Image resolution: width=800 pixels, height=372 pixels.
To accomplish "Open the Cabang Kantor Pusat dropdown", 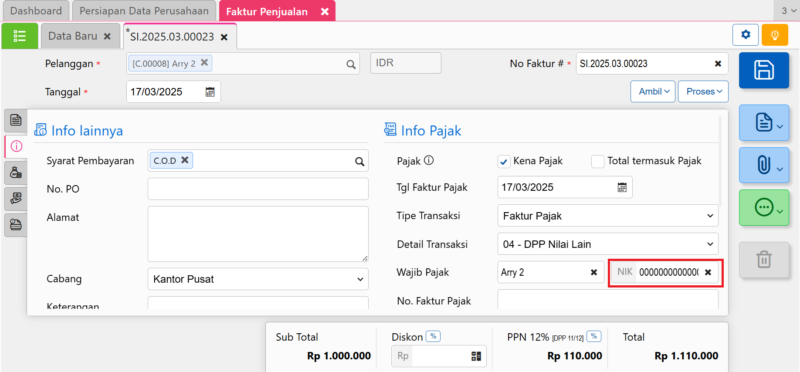I will point(258,279).
